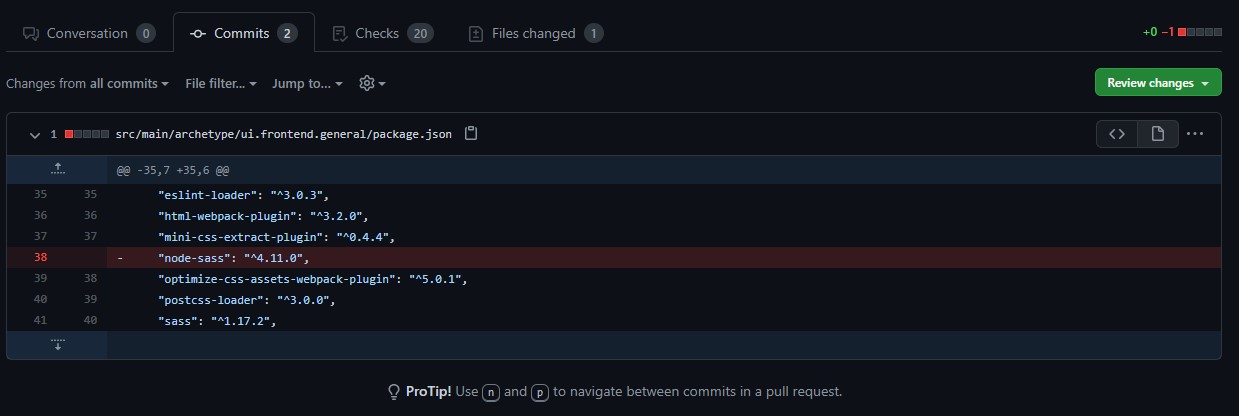Open the "Changes from all commits" dropdown
1239x416 pixels.
pos(87,83)
